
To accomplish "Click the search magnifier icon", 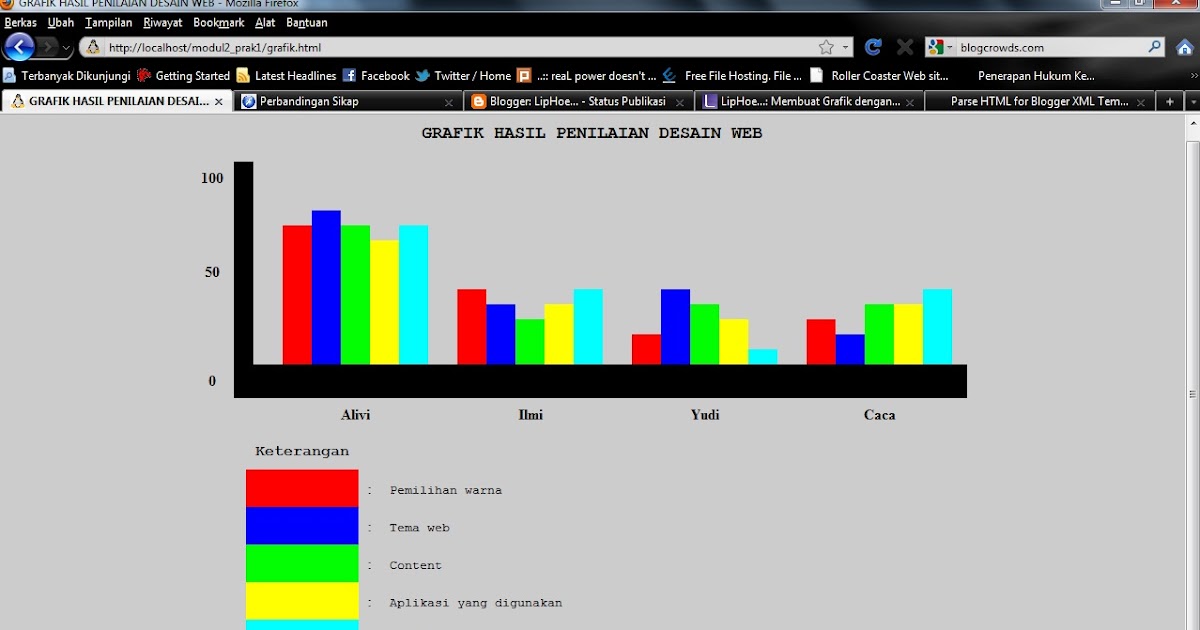I will [x=1155, y=47].
